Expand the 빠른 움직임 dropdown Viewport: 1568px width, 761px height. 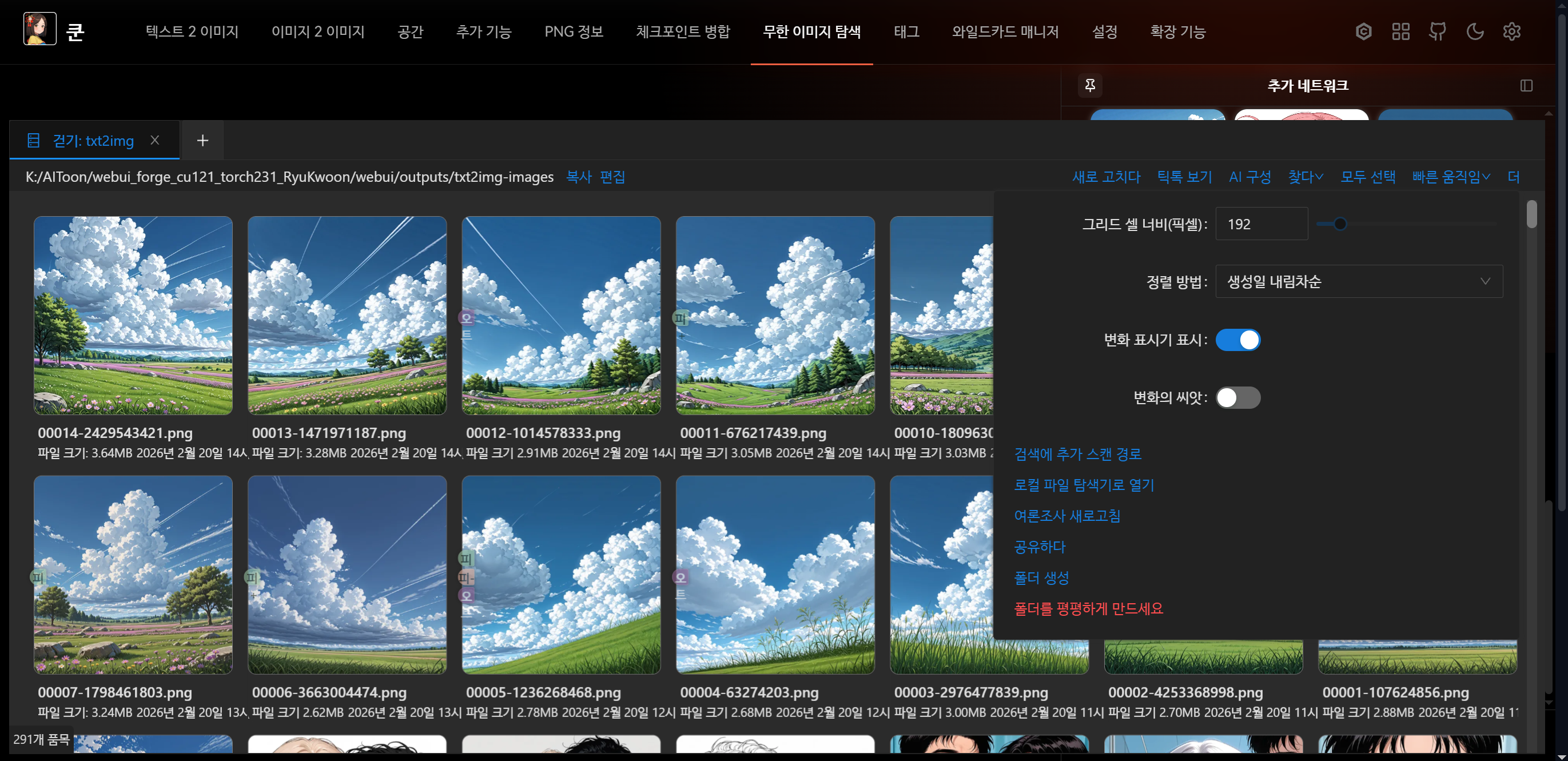click(x=1451, y=177)
